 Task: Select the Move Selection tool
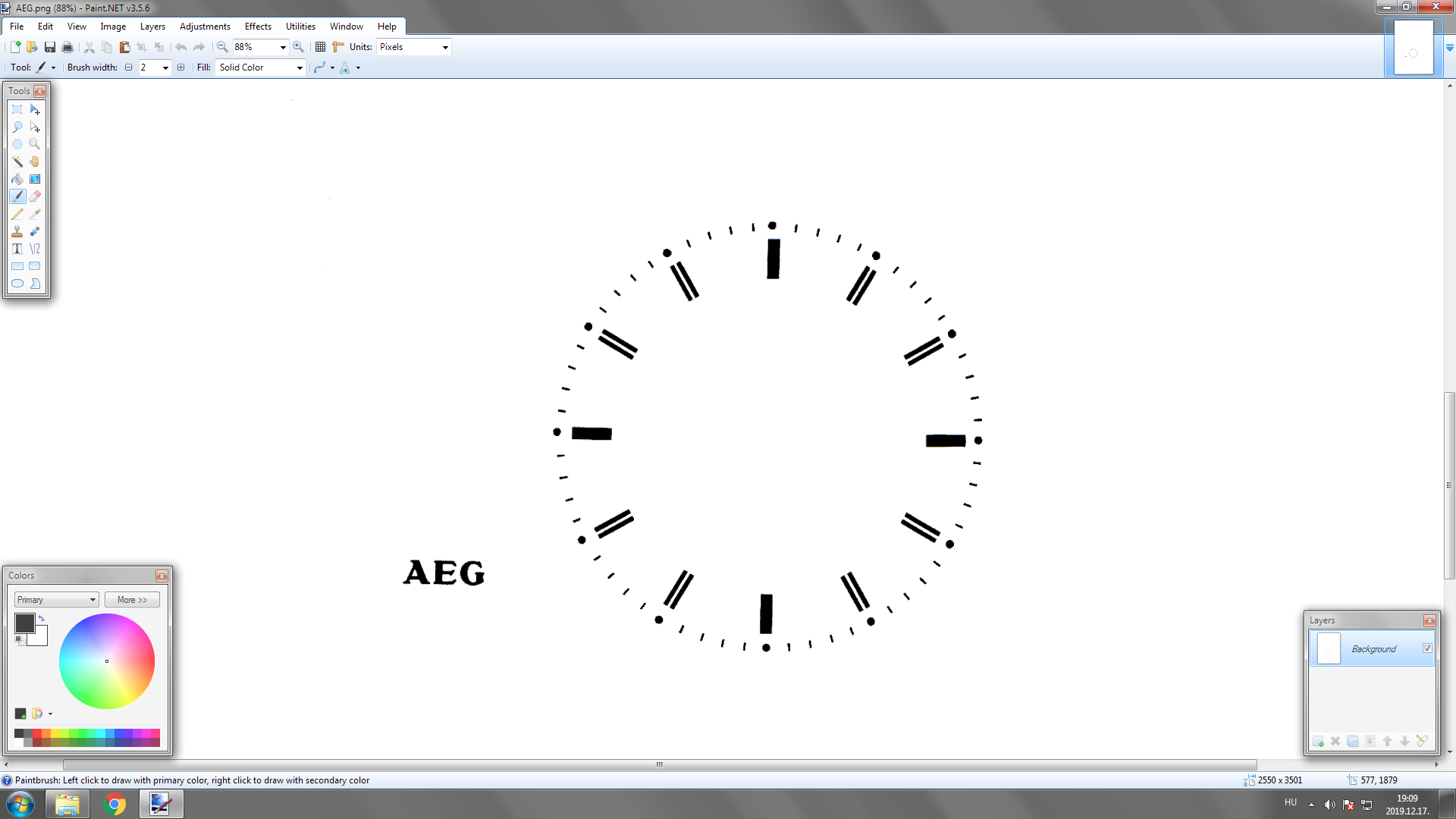click(35, 127)
